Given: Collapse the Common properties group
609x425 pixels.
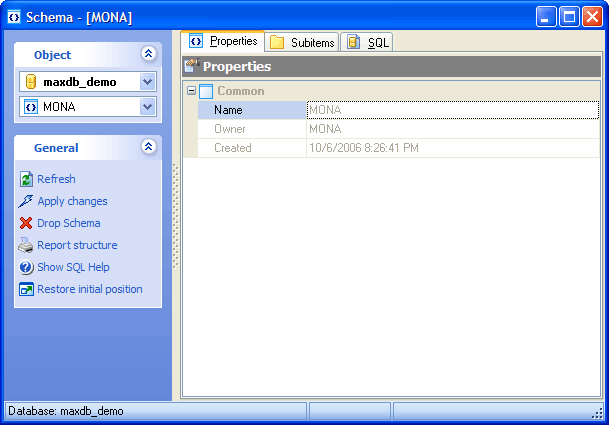Looking at the screenshot, I should pyautogui.click(x=190, y=91).
